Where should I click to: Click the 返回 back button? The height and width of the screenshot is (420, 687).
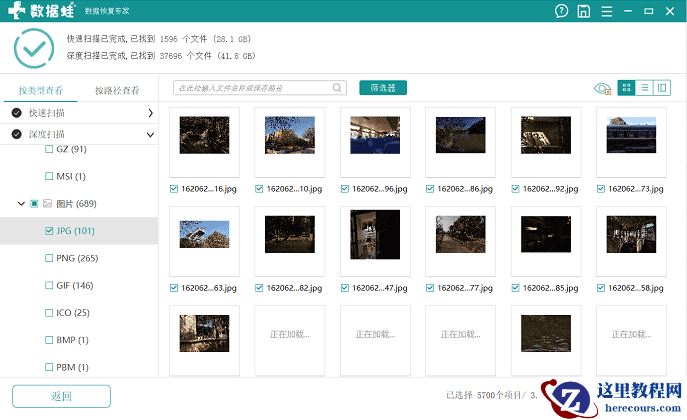[x=61, y=396]
